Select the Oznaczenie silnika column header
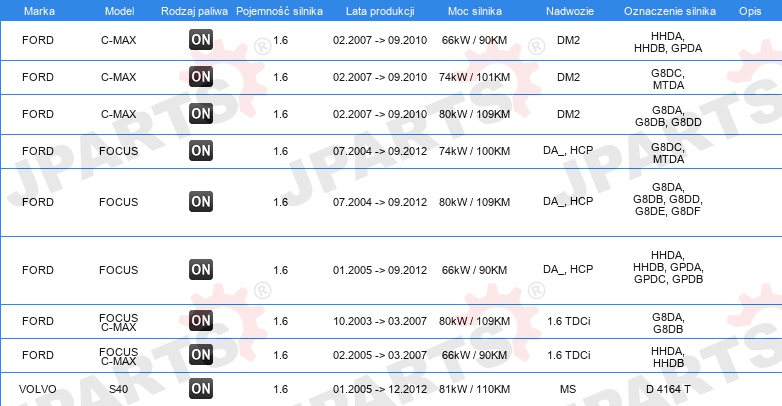Viewport: 782px width, 406px height. [670, 11]
